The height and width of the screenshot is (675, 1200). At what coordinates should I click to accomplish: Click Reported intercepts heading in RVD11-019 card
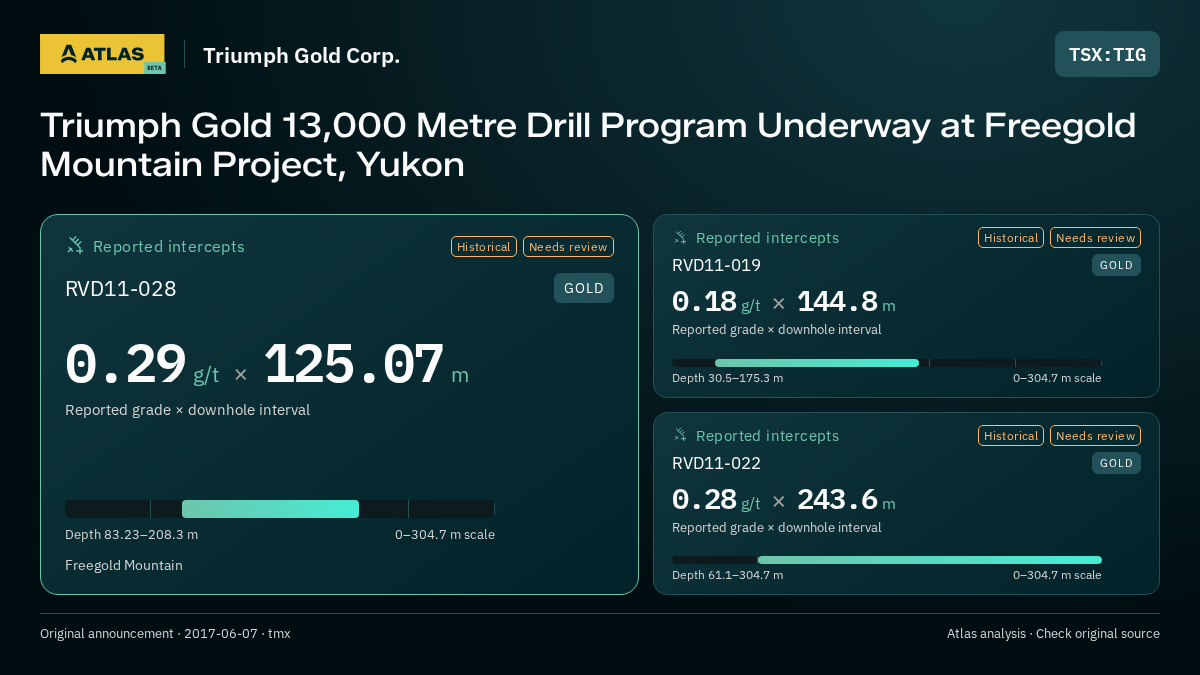click(767, 238)
